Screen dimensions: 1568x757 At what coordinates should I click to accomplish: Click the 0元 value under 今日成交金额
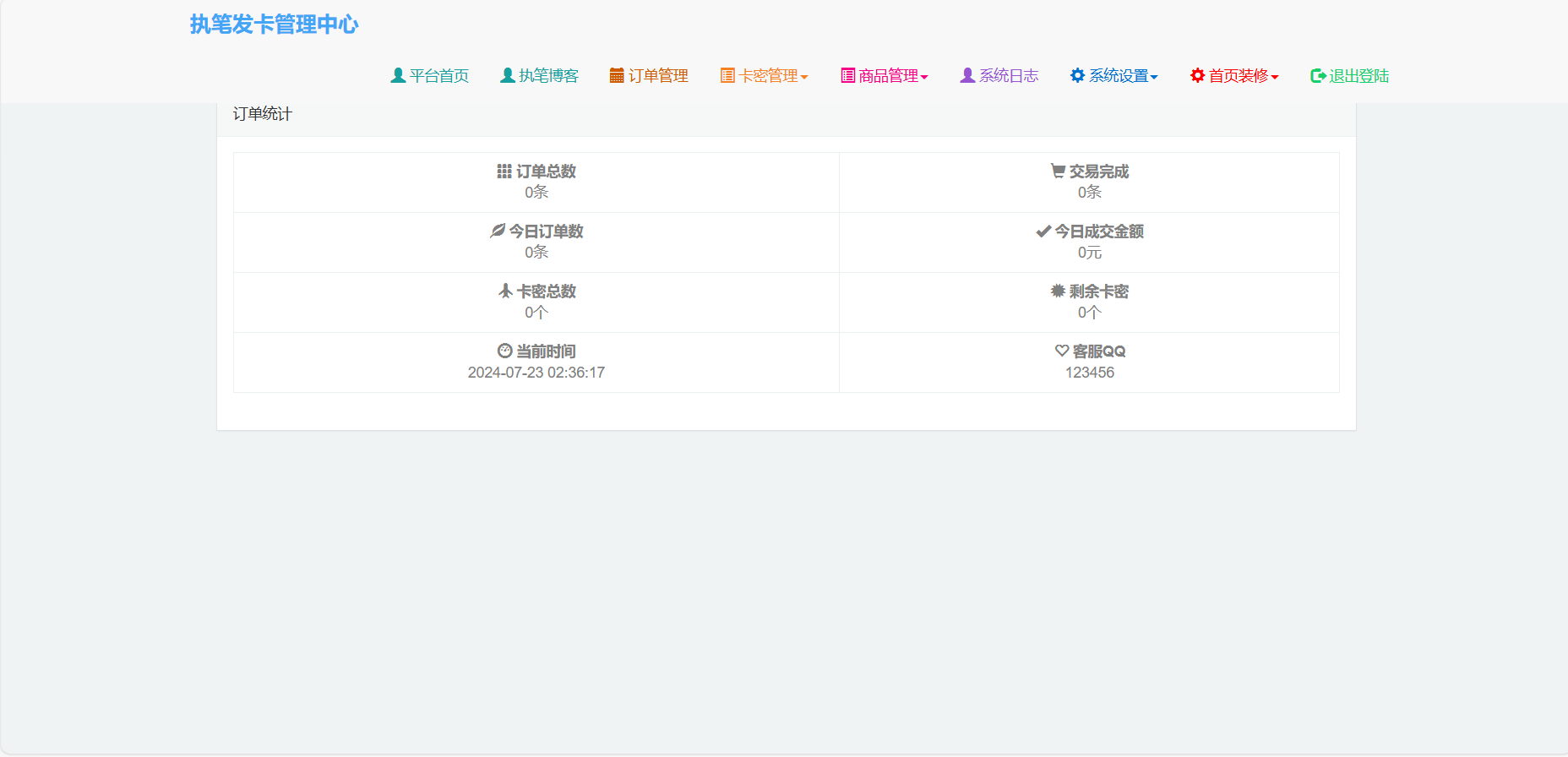pyautogui.click(x=1090, y=253)
